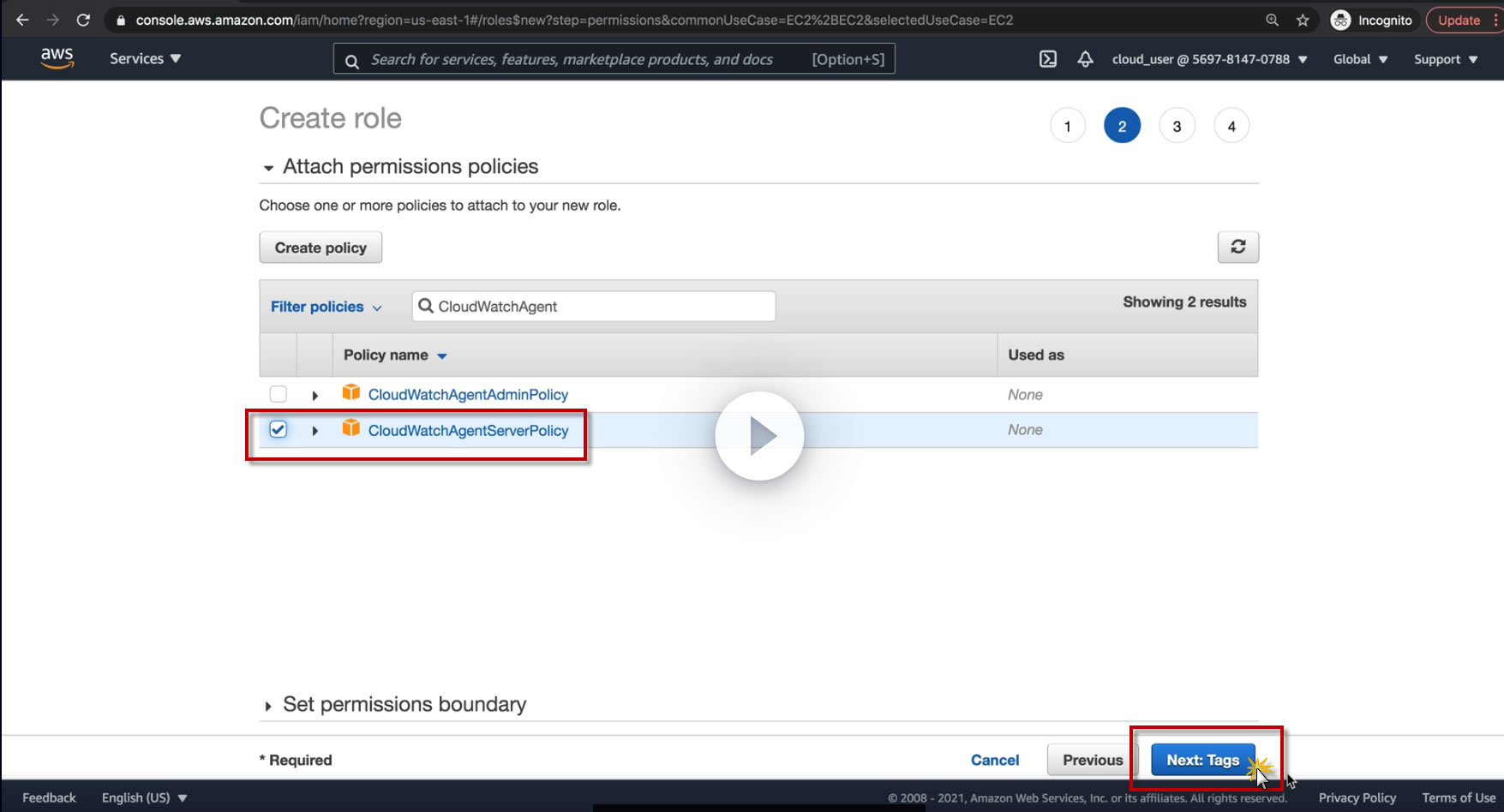Click the 'Showing 2 results' text
1504x812 pixels.
click(x=1184, y=302)
